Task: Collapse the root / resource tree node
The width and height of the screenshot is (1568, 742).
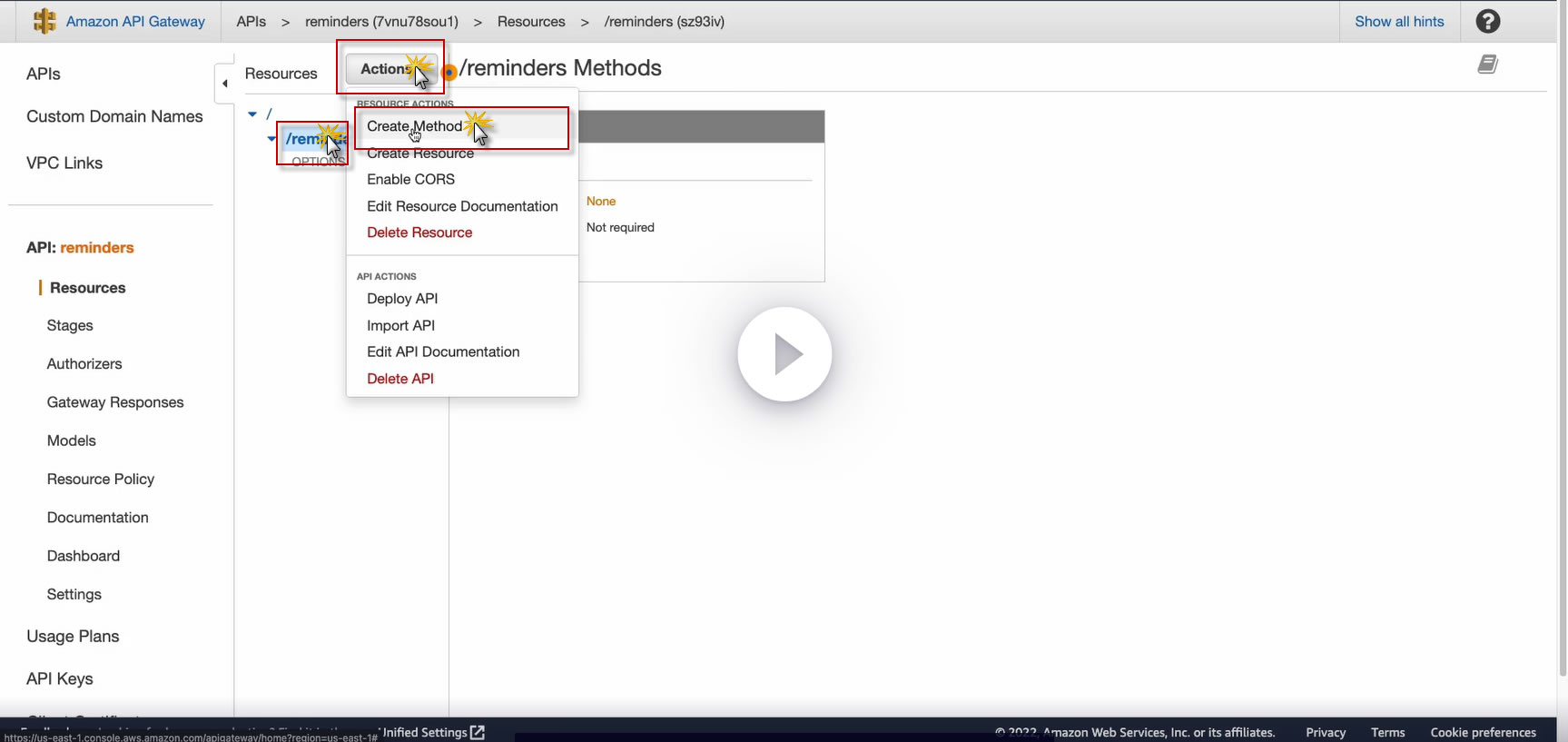Action: click(x=252, y=114)
